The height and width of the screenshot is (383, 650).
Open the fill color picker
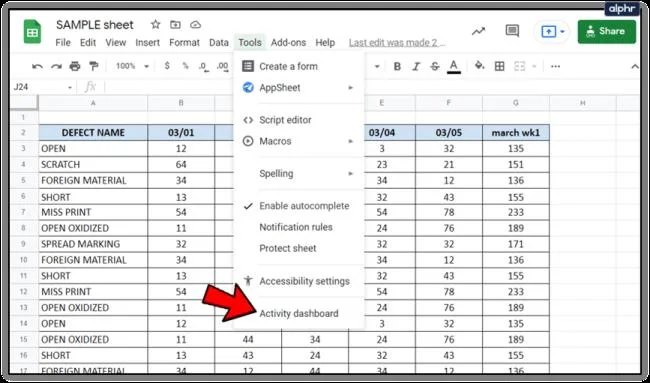tap(480, 66)
